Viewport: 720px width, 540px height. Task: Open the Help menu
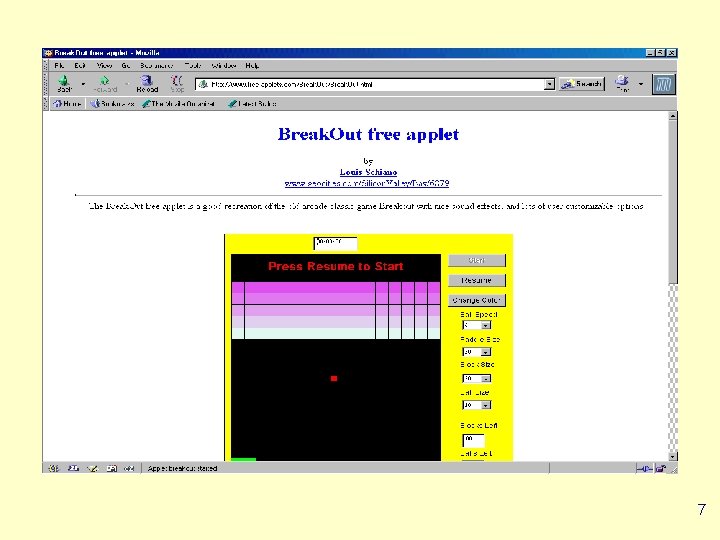[252, 66]
